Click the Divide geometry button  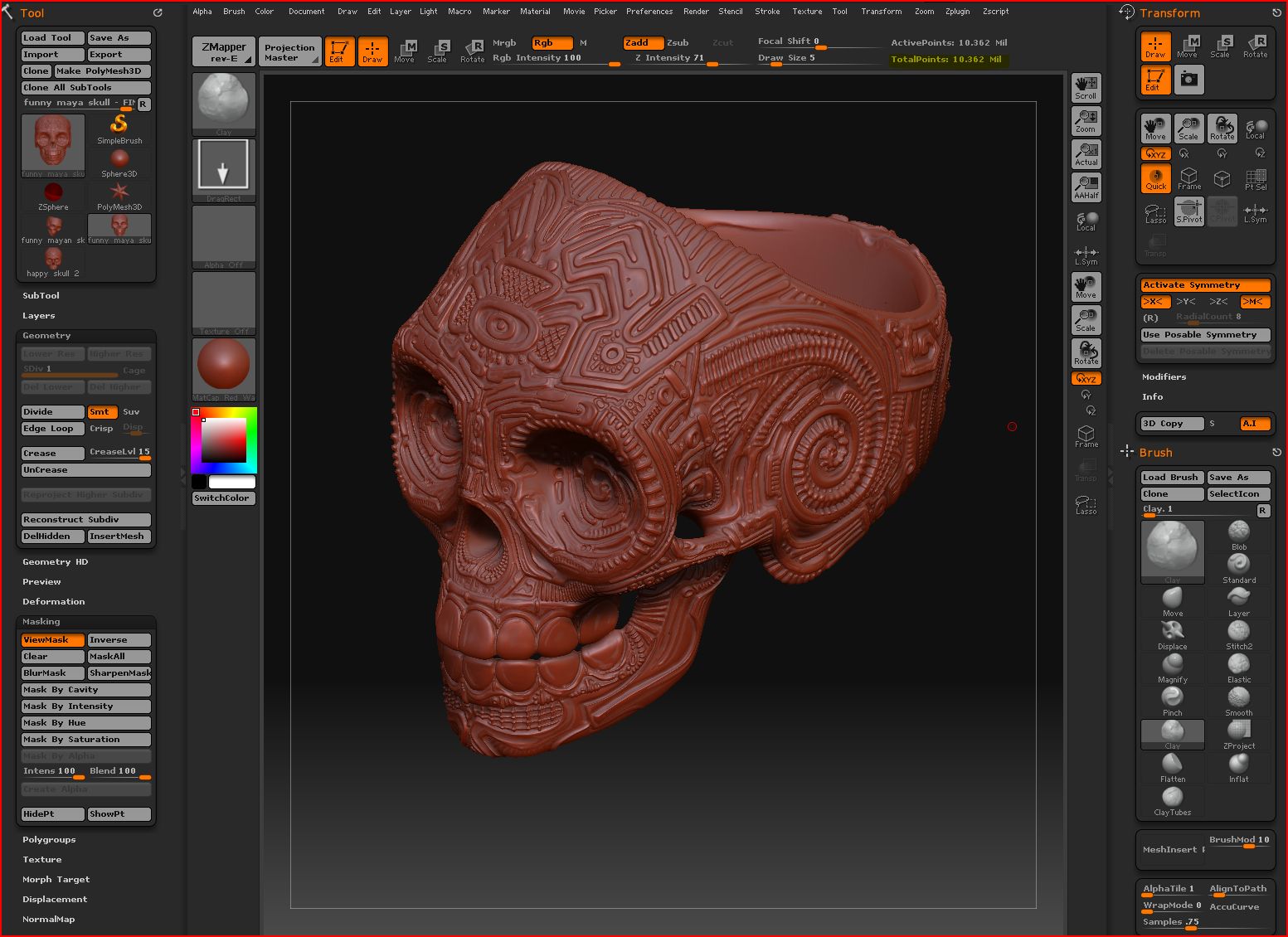pos(53,411)
